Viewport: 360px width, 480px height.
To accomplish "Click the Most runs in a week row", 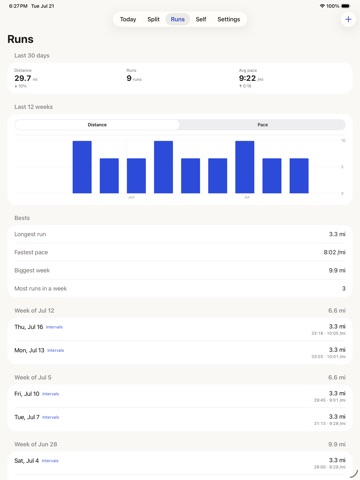I will tap(180, 288).
